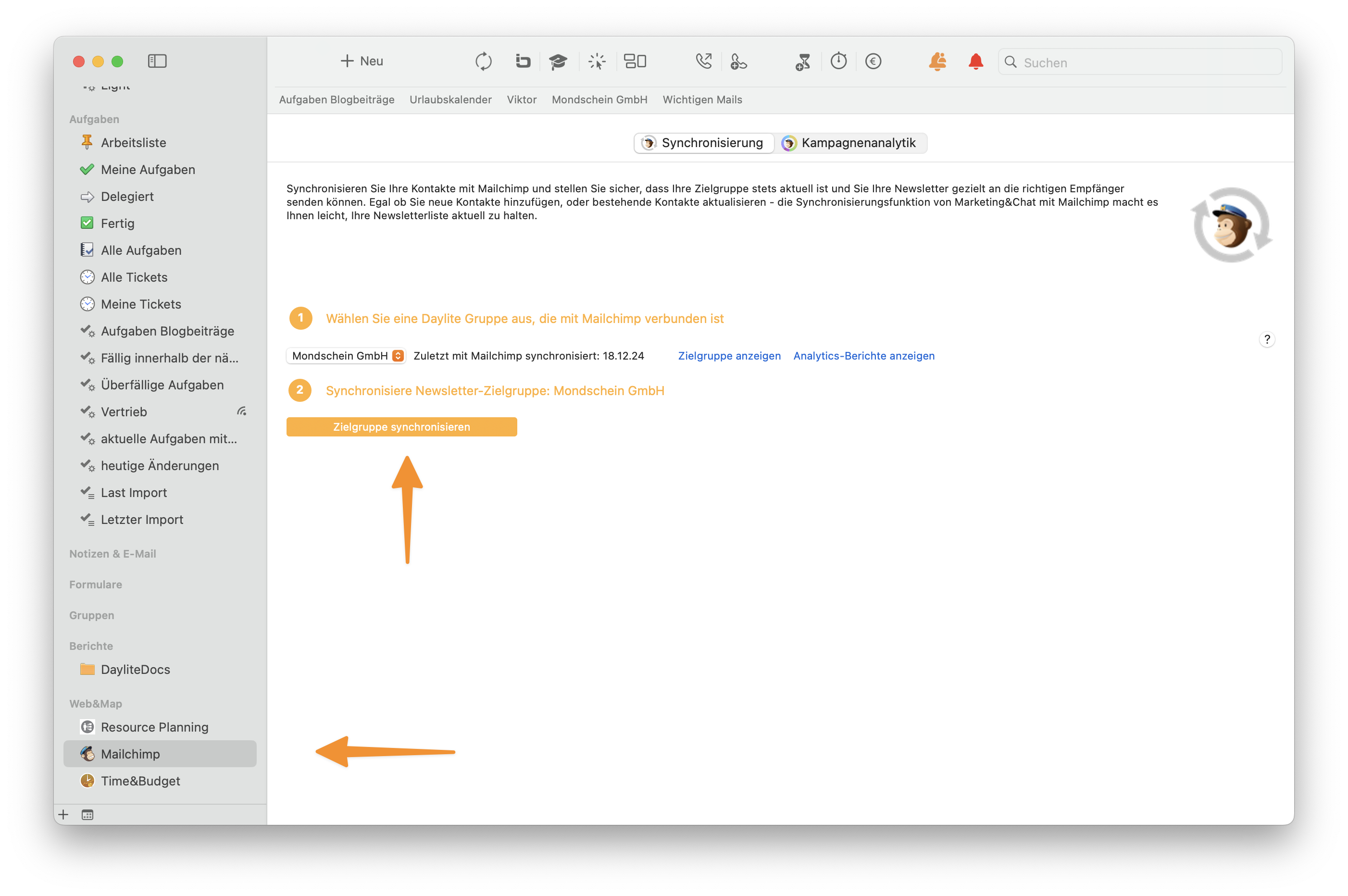Toggle the sidebar visibility icon
The width and height of the screenshot is (1348, 896).
pyautogui.click(x=157, y=61)
